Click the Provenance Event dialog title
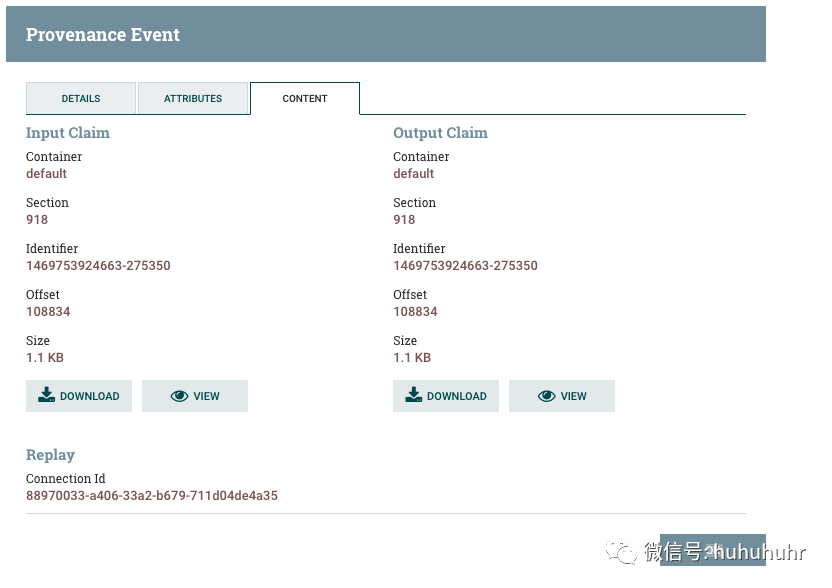 pos(103,34)
